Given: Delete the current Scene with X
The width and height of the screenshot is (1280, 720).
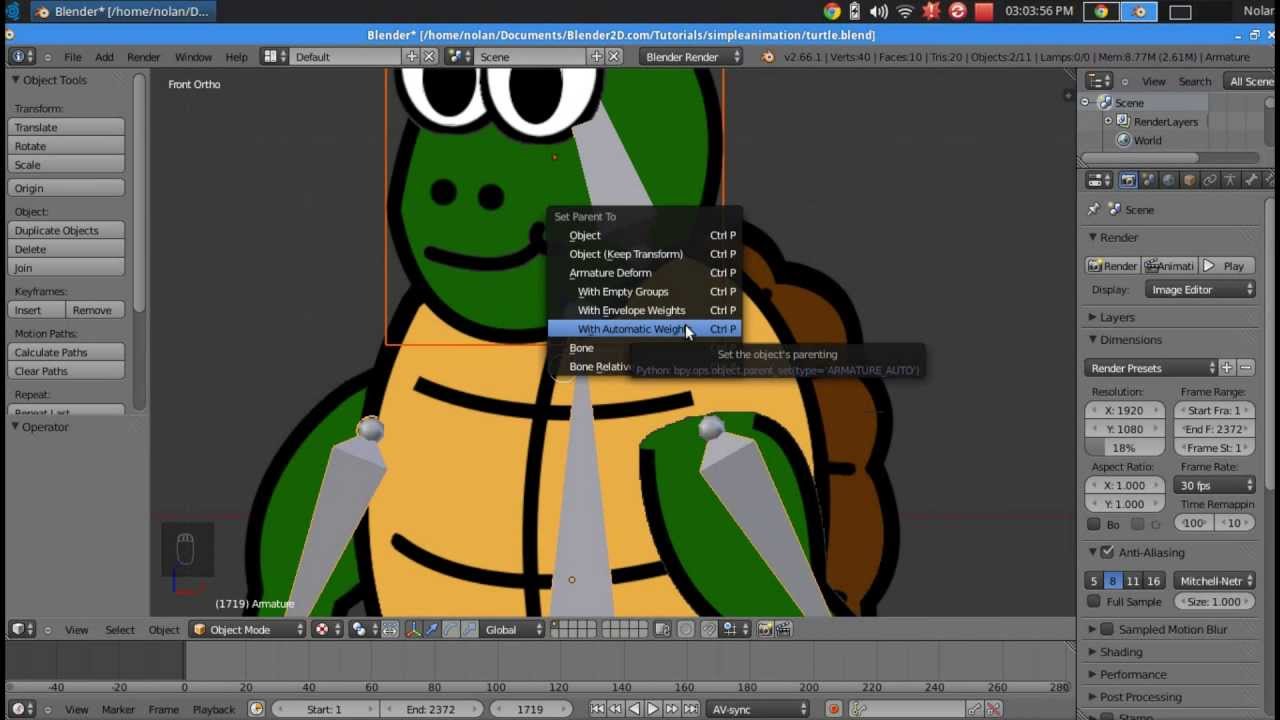Looking at the screenshot, I should (x=614, y=57).
